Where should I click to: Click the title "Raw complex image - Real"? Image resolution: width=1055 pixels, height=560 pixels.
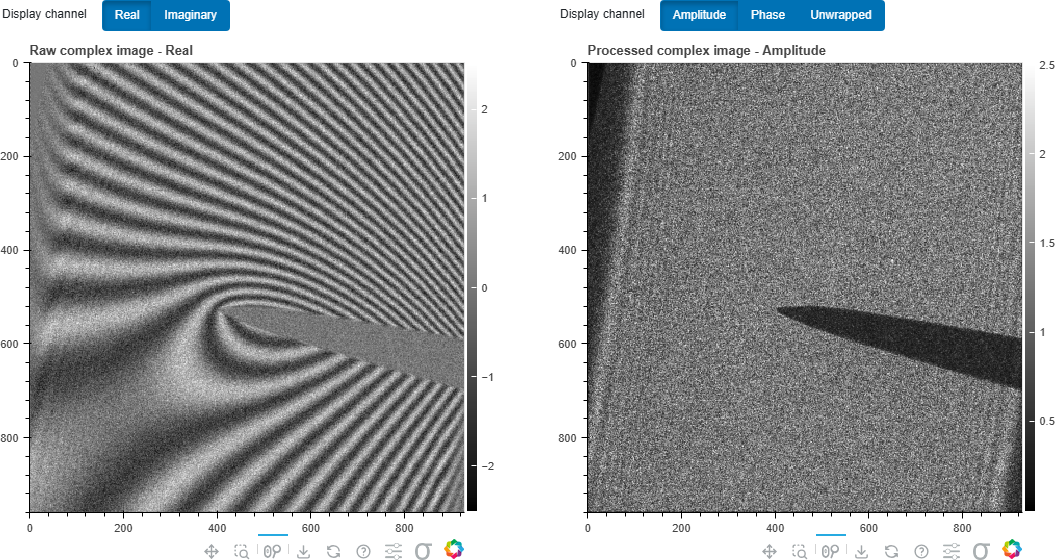tap(111, 50)
